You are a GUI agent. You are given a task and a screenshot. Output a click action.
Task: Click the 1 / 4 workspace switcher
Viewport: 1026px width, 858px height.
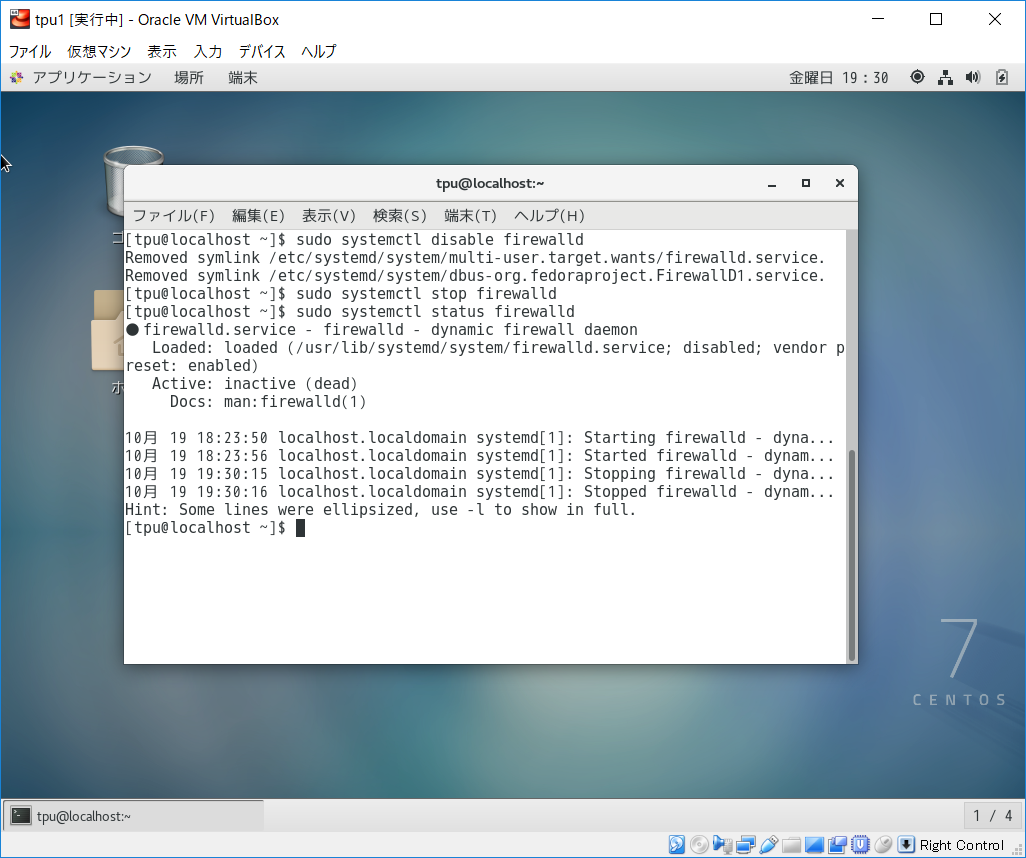click(x=993, y=816)
